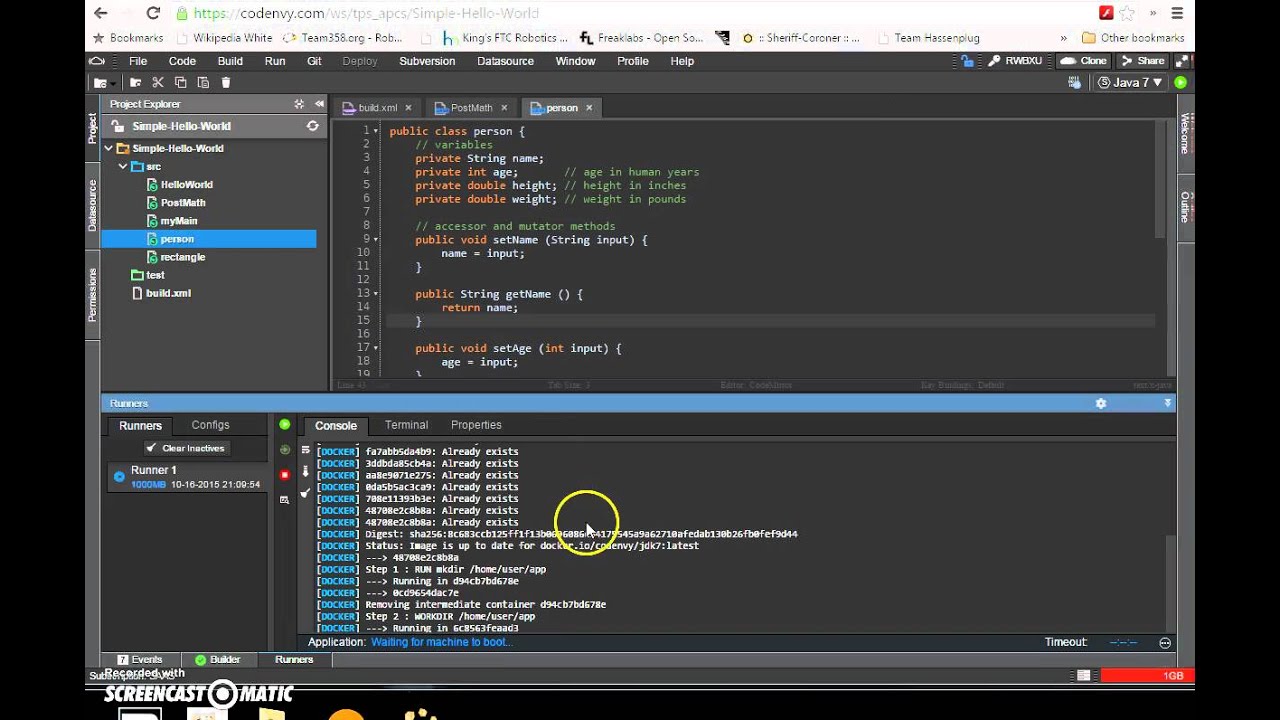Collapse the Project Explorer panel
The width and height of the screenshot is (1280, 720).
coord(320,104)
